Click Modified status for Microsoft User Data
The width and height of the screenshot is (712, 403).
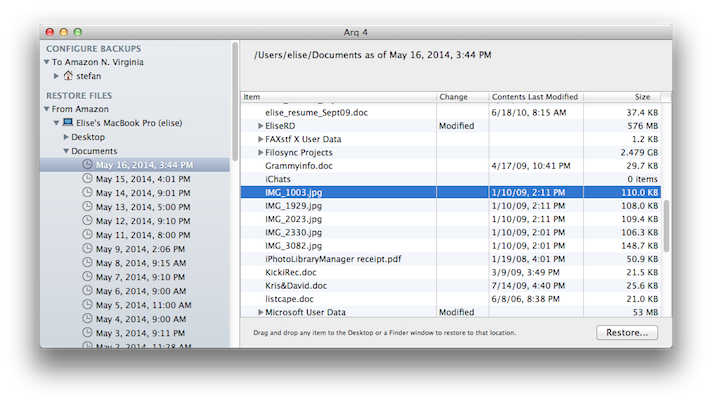coord(456,312)
